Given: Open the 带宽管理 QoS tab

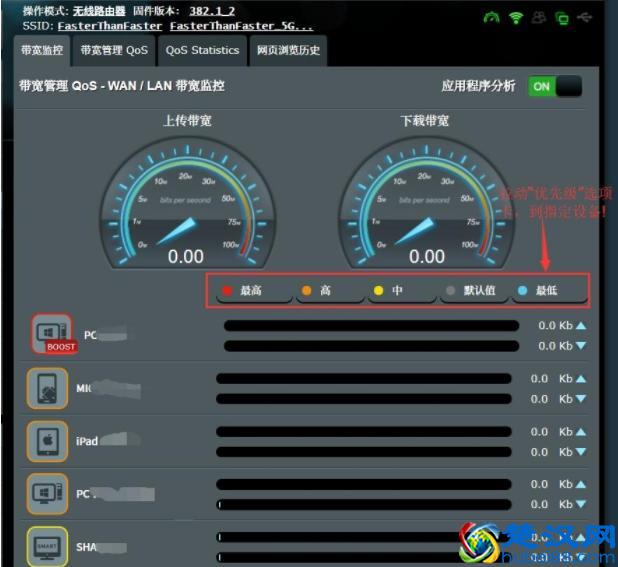Looking at the screenshot, I should click(114, 50).
